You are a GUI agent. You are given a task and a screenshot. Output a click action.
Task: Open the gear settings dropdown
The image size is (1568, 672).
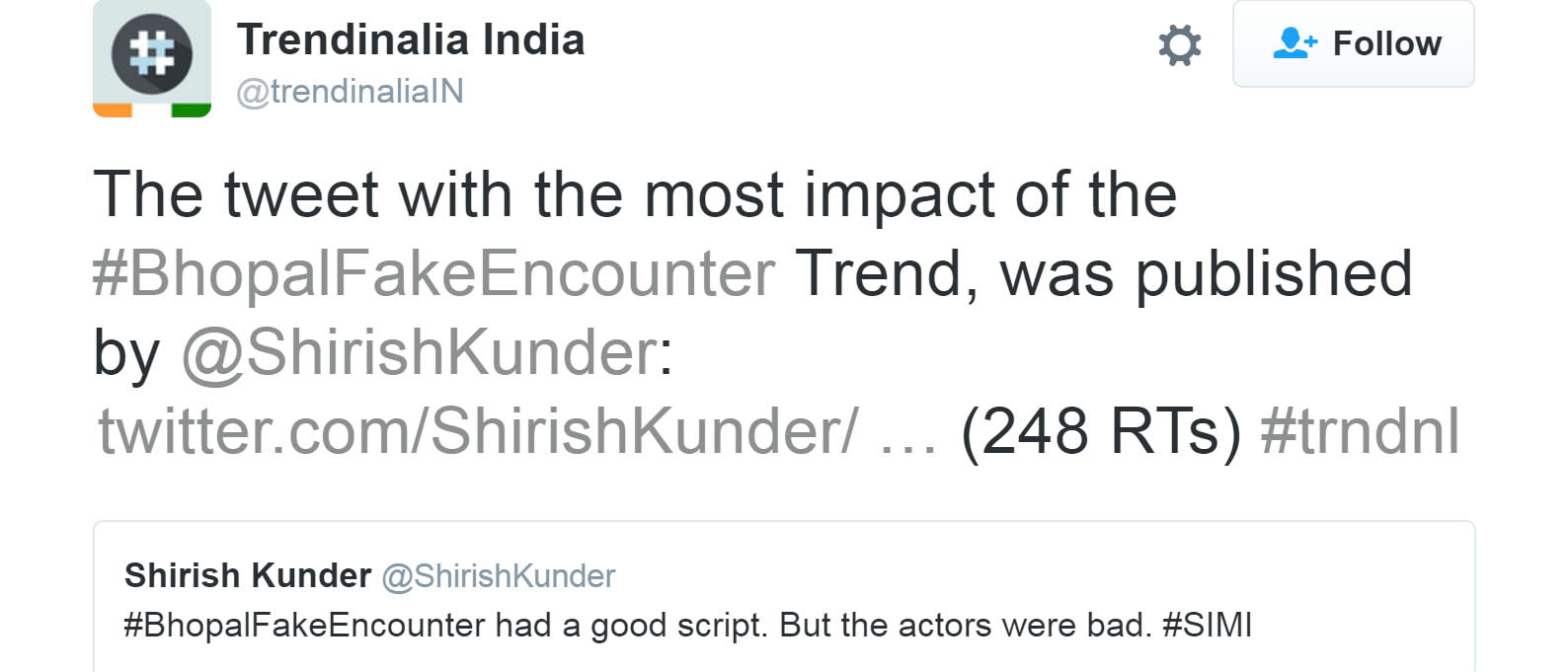point(1179,45)
